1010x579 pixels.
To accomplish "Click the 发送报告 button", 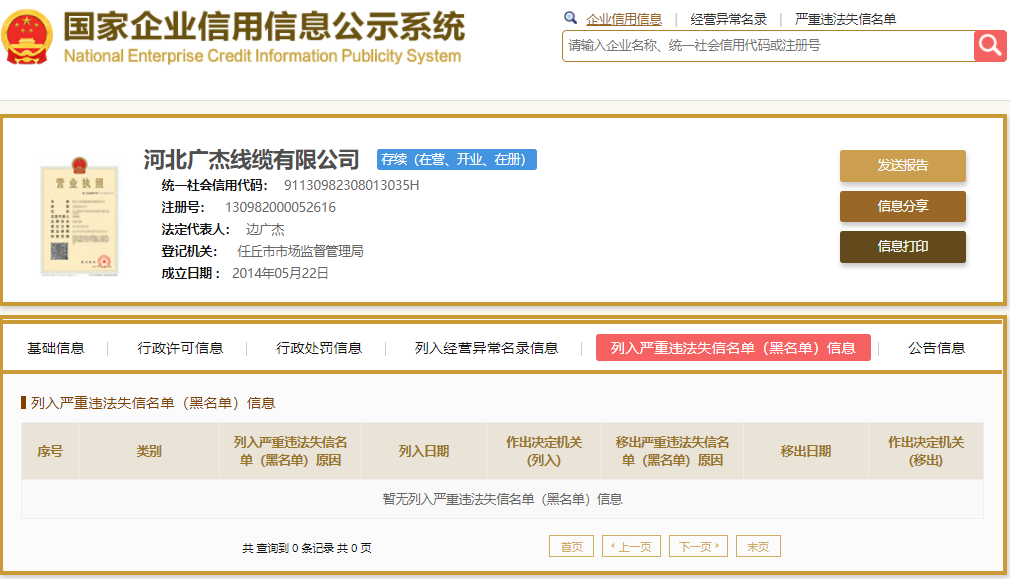I will pyautogui.click(x=902, y=166).
